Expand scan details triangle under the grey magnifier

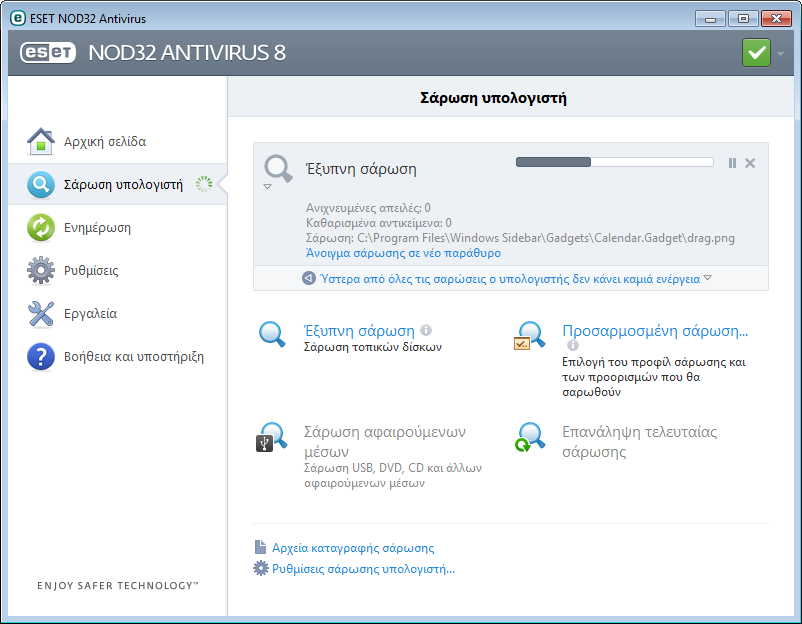[267, 187]
